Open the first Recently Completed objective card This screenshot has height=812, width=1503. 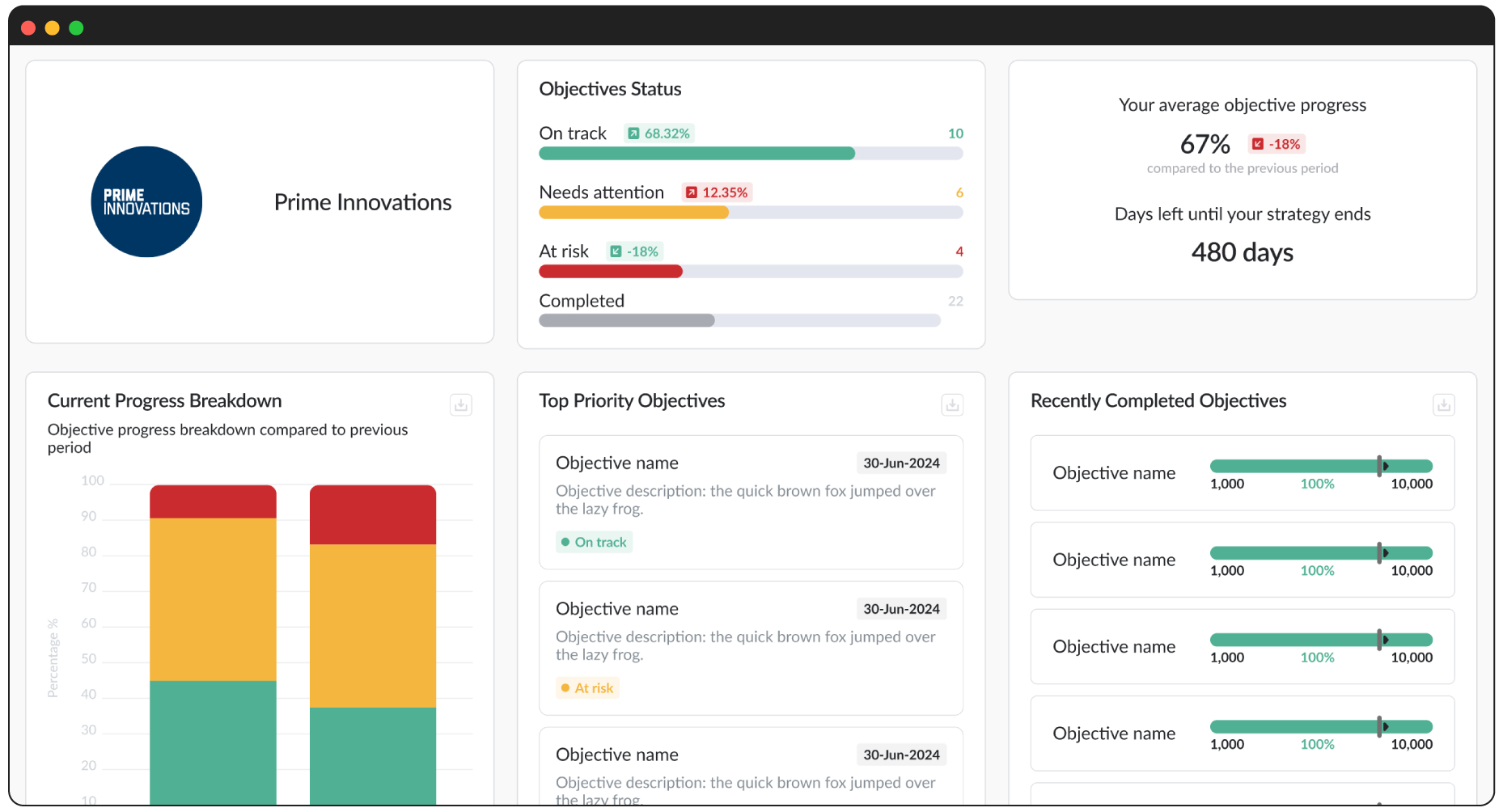tap(1243, 473)
